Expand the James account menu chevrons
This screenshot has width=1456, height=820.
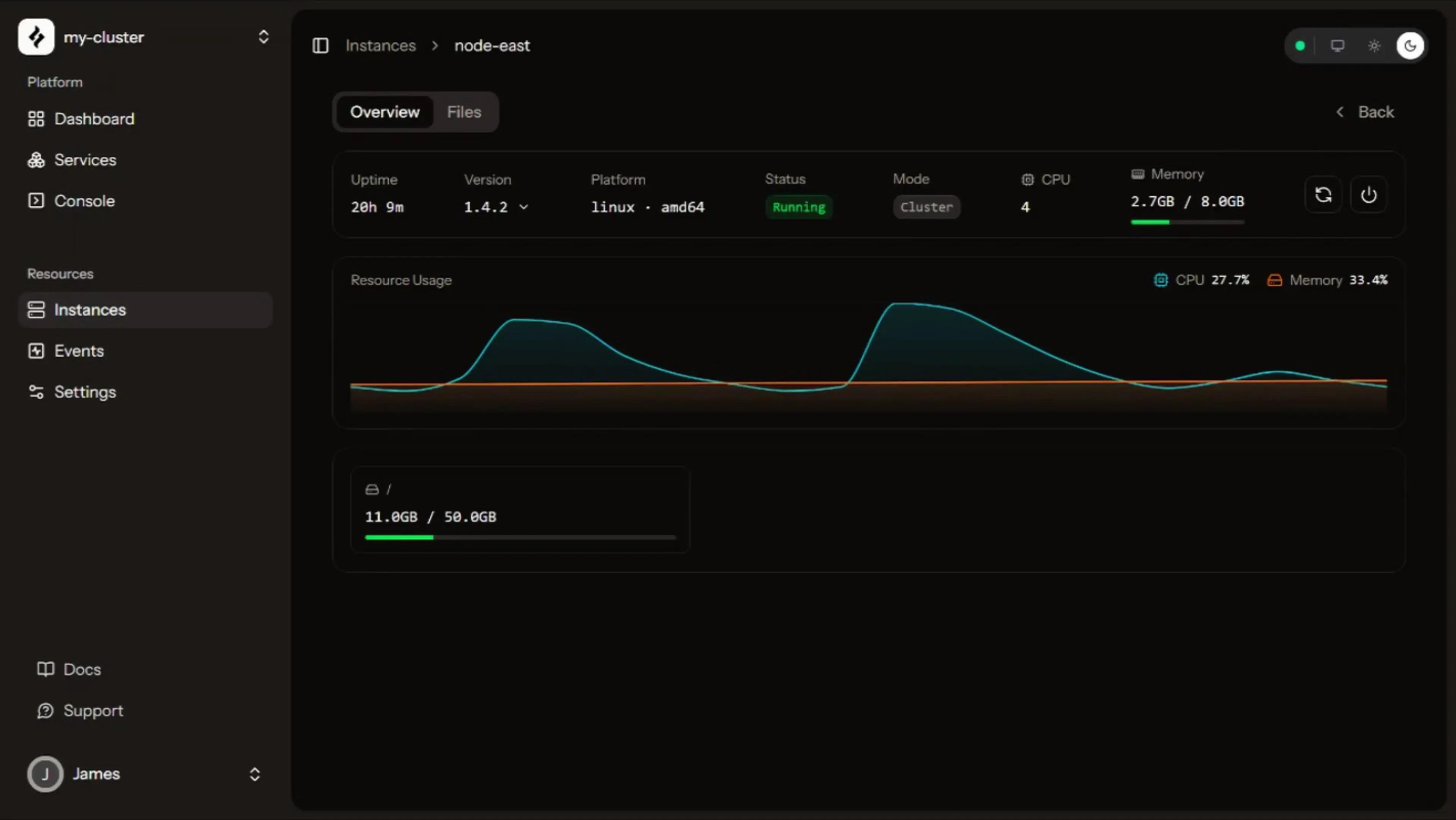point(255,774)
